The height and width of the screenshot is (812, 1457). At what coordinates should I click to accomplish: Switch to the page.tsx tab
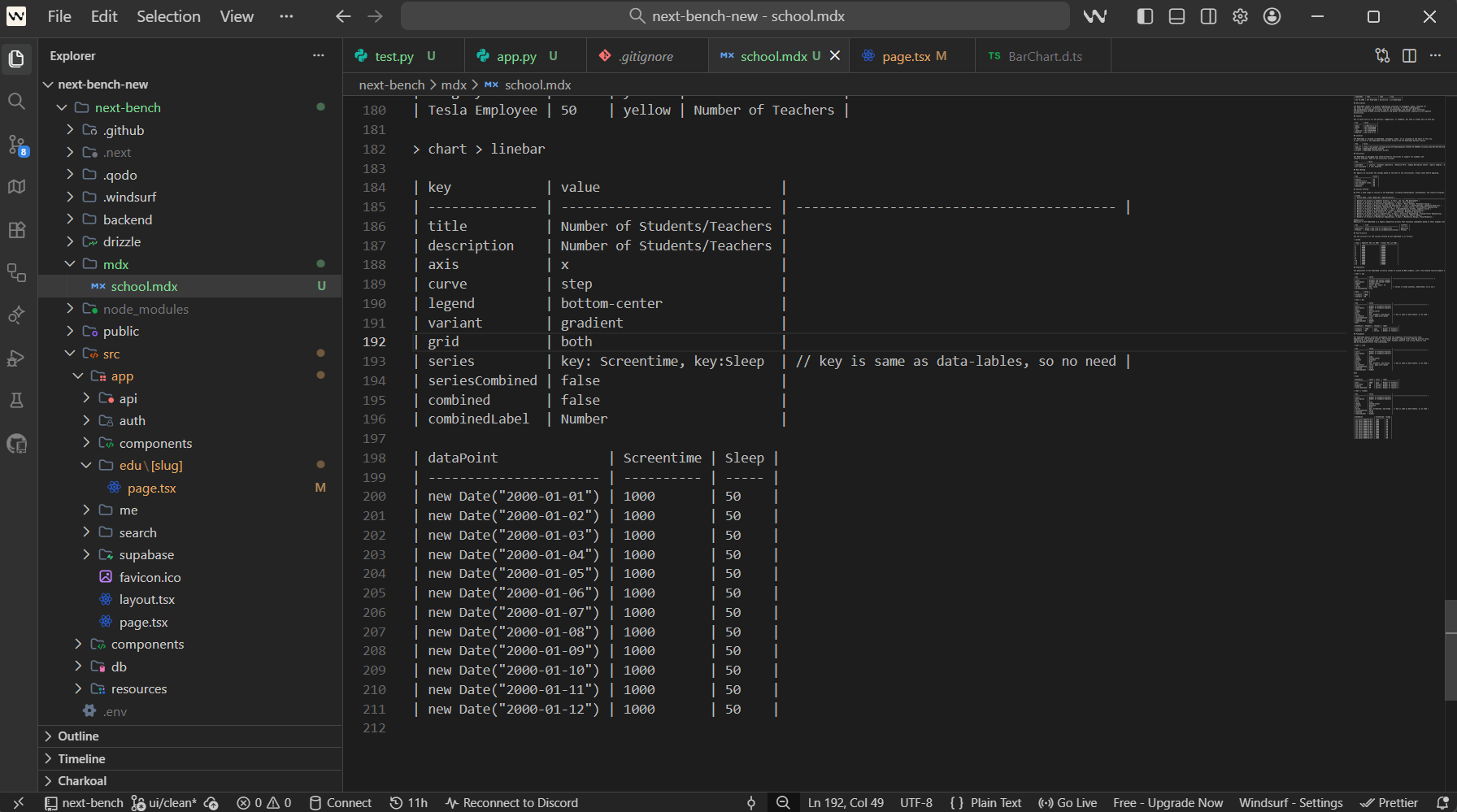click(x=906, y=56)
